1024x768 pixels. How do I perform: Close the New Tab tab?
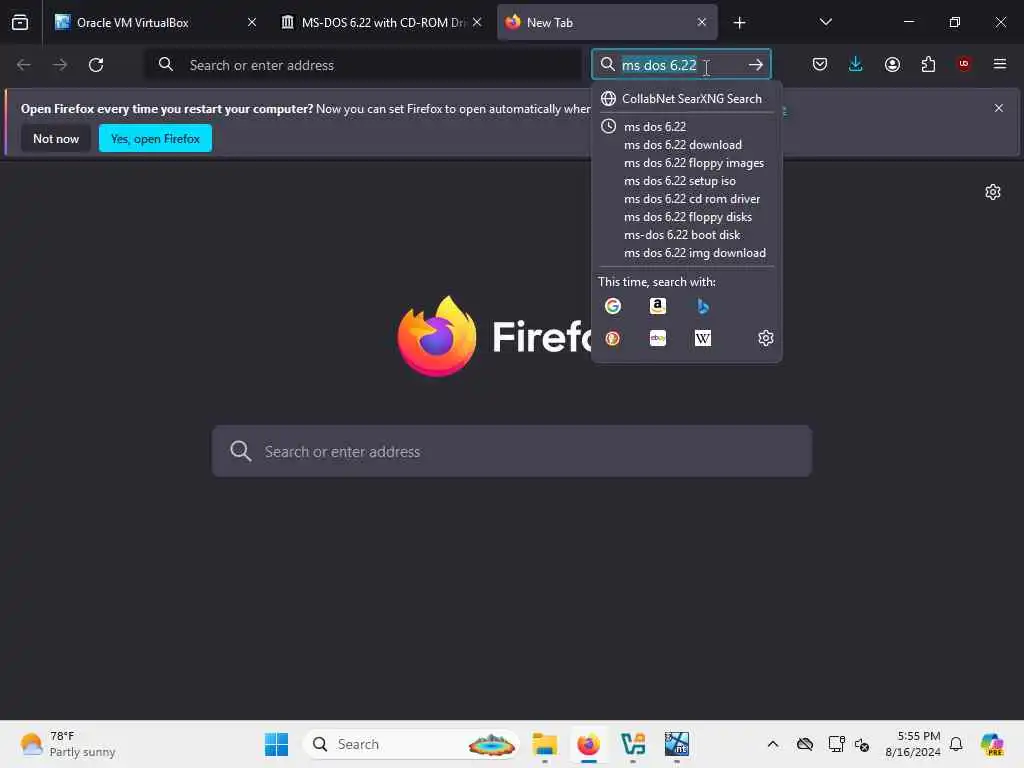[x=701, y=22]
